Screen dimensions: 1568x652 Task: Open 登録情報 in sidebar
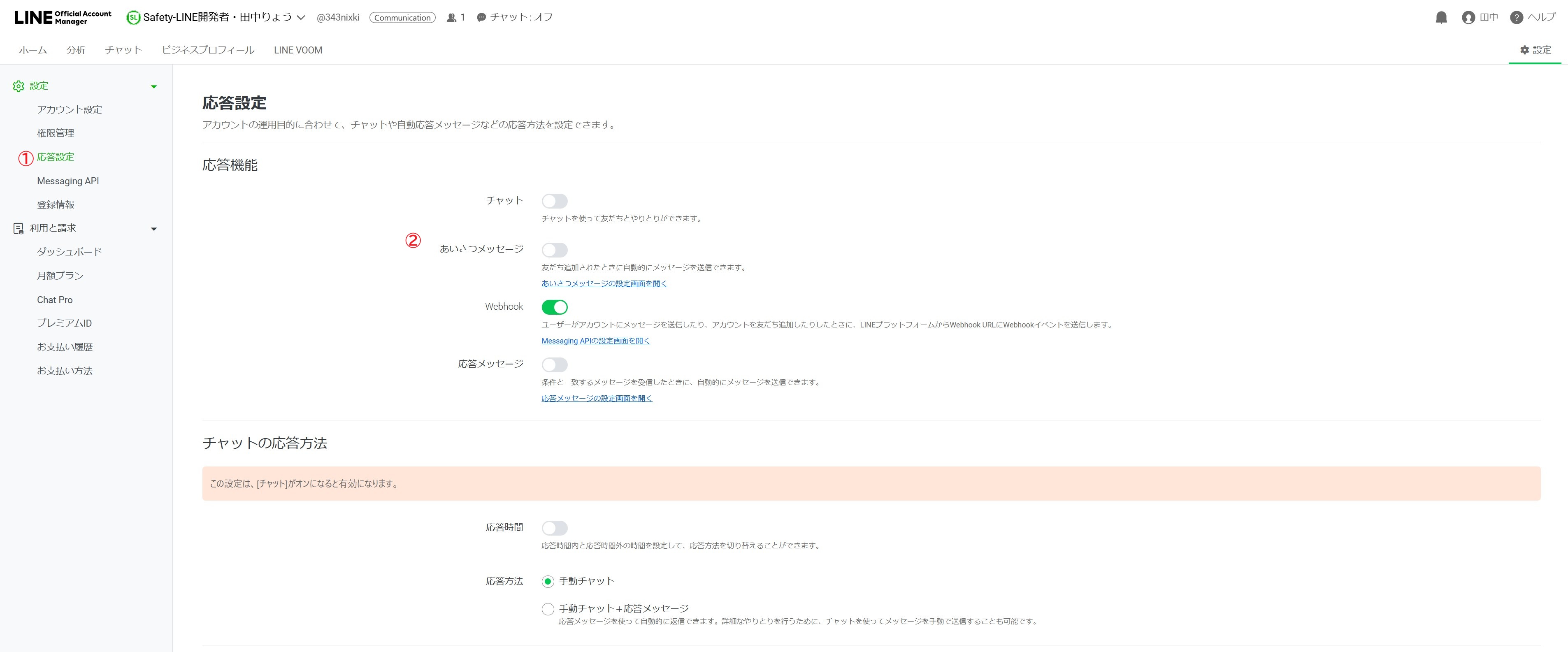(x=56, y=204)
